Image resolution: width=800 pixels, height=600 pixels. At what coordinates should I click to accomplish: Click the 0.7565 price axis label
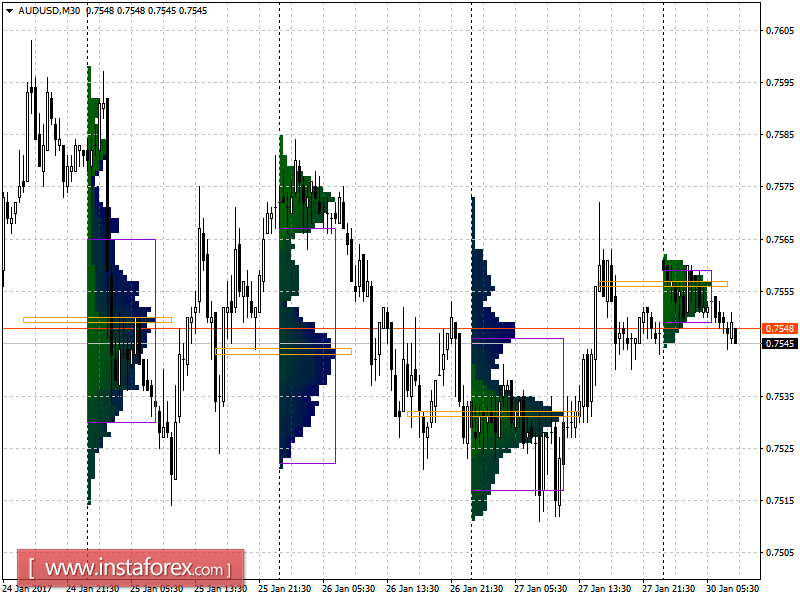coord(780,240)
